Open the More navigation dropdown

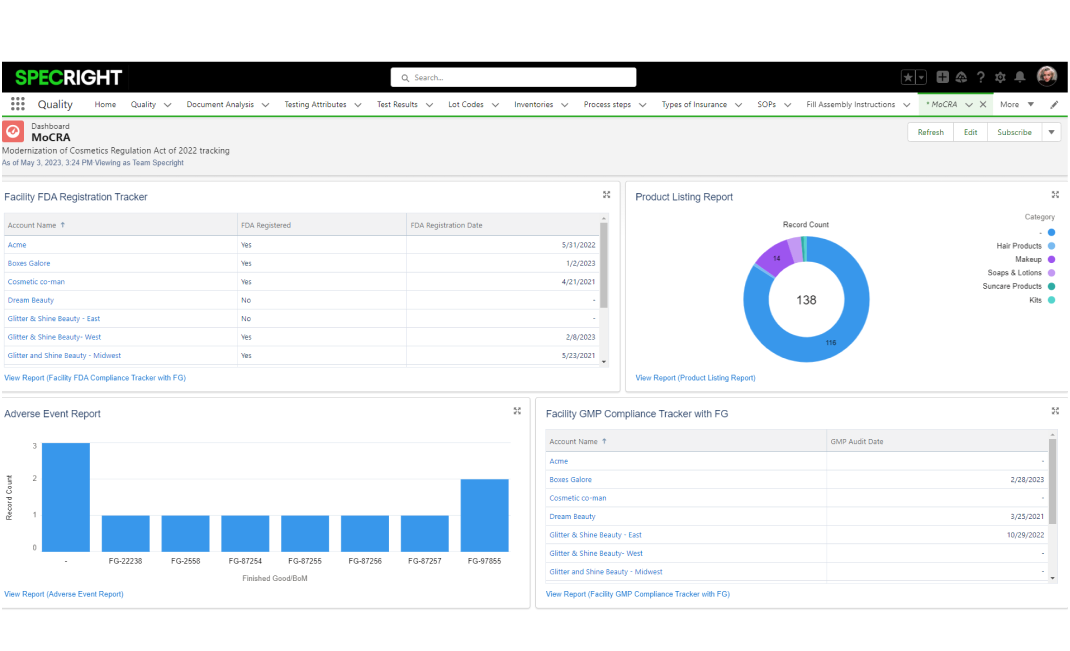coord(1017,104)
